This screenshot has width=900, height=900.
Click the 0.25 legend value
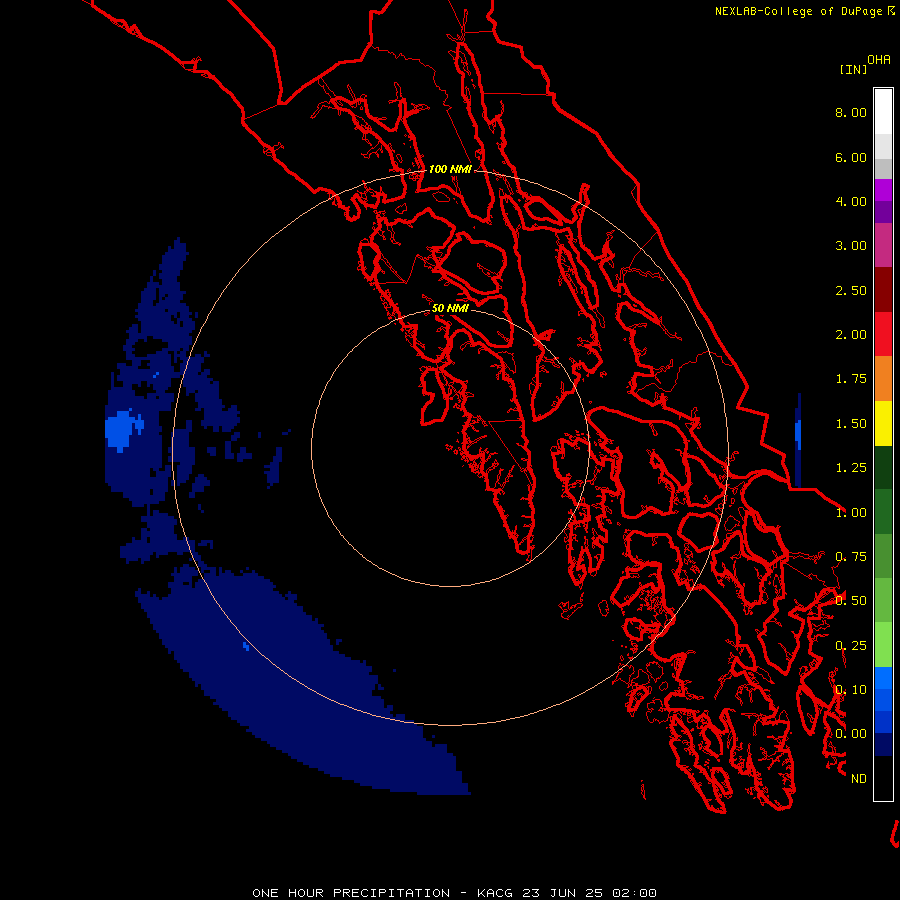coord(851,646)
